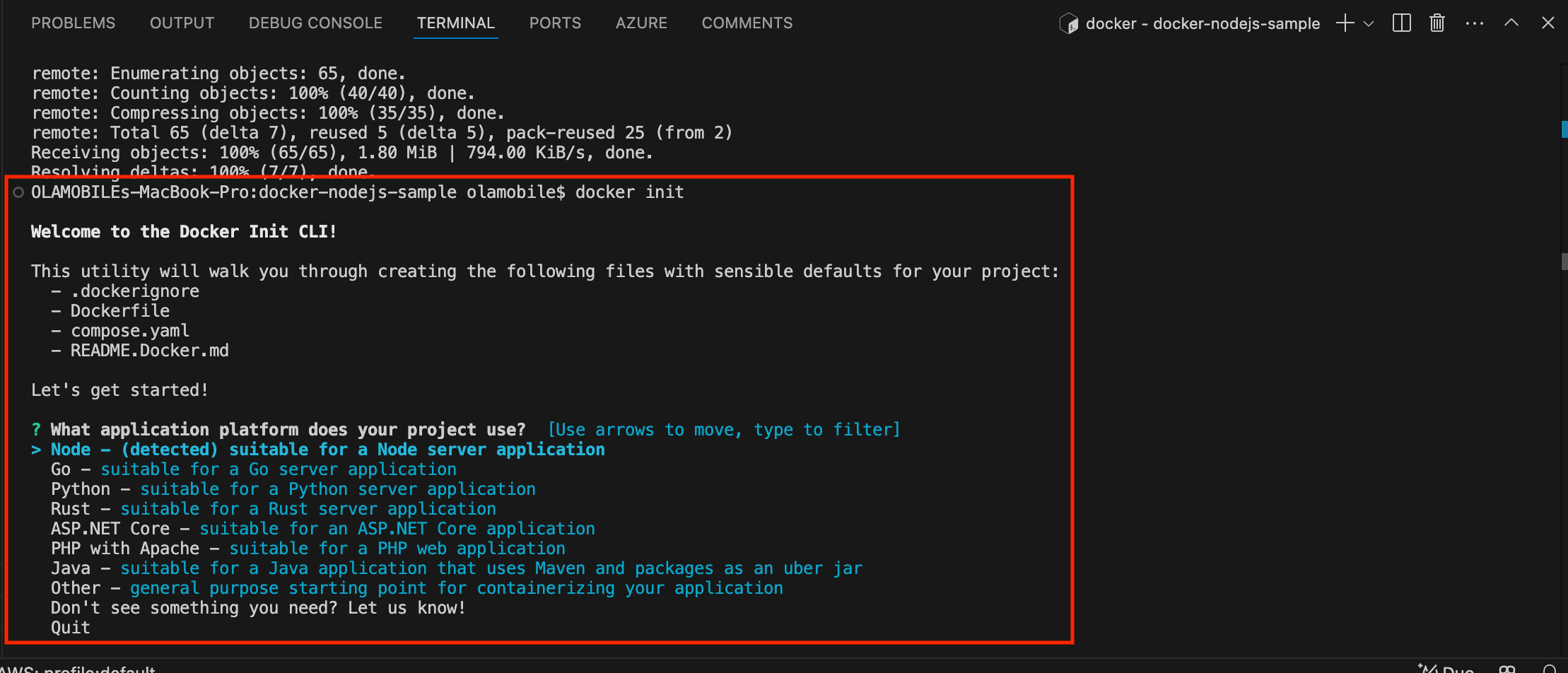Screen dimensions: 1568x673
Task: Click the Rust server application option
Action: pos(274,509)
